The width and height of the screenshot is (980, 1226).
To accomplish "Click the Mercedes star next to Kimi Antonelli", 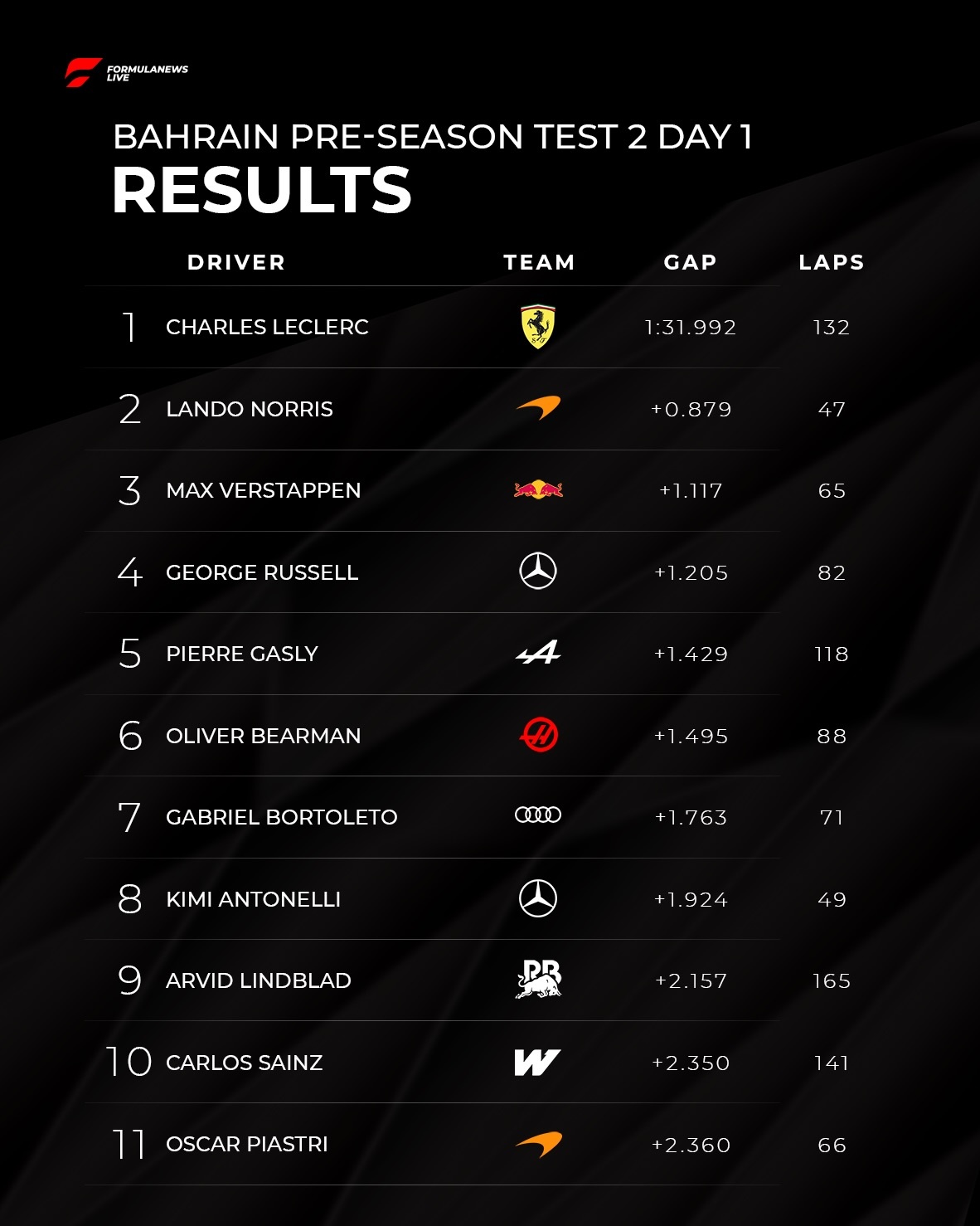I will click(x=538, y=898).
